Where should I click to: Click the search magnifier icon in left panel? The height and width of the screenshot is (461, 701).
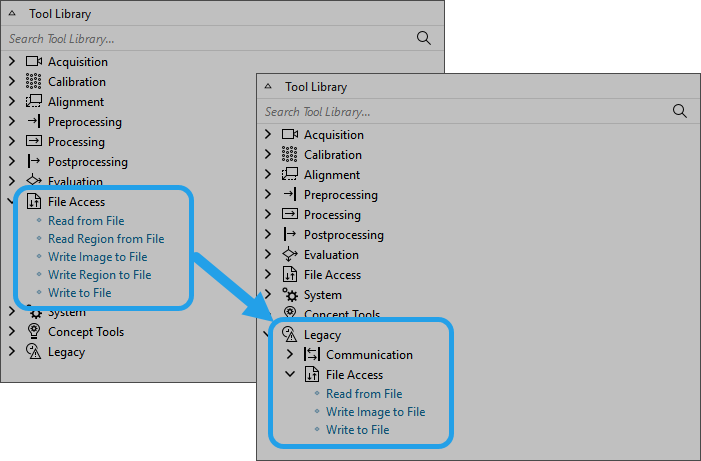pyautogui.click(x=424, y=38)
